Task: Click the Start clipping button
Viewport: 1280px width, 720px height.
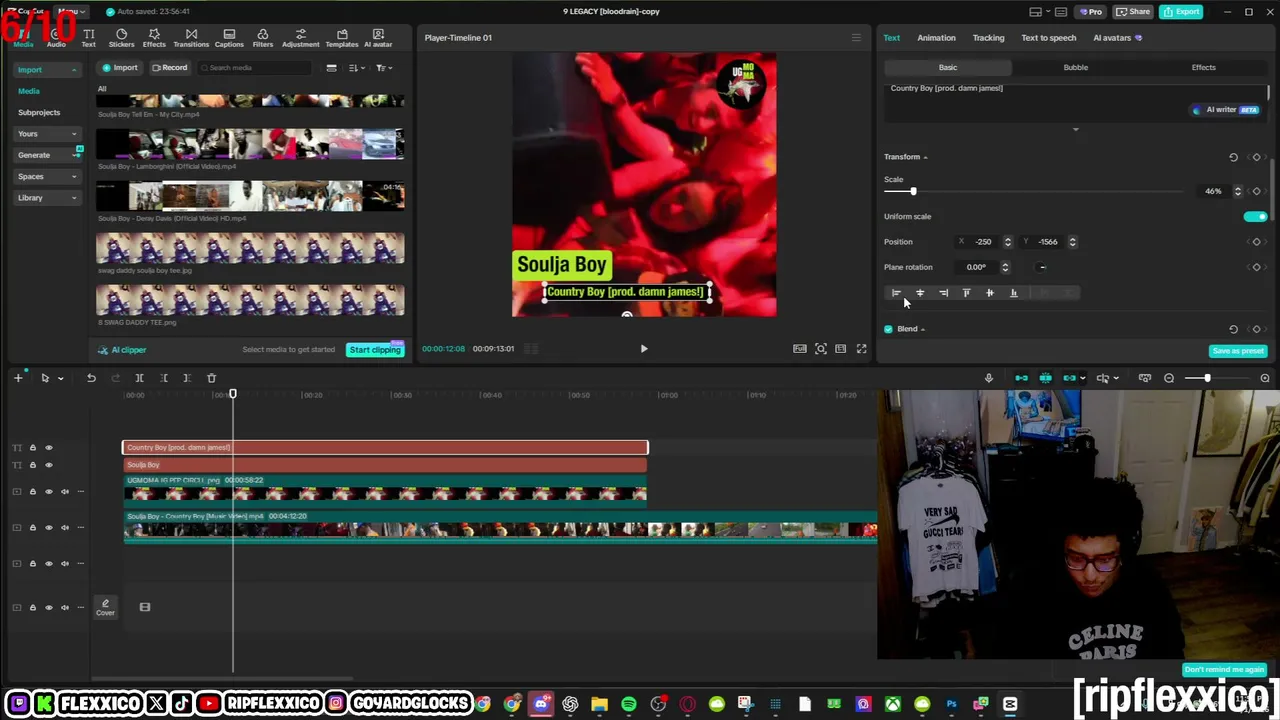Action: pyautogui.click(x=375, y=350)
